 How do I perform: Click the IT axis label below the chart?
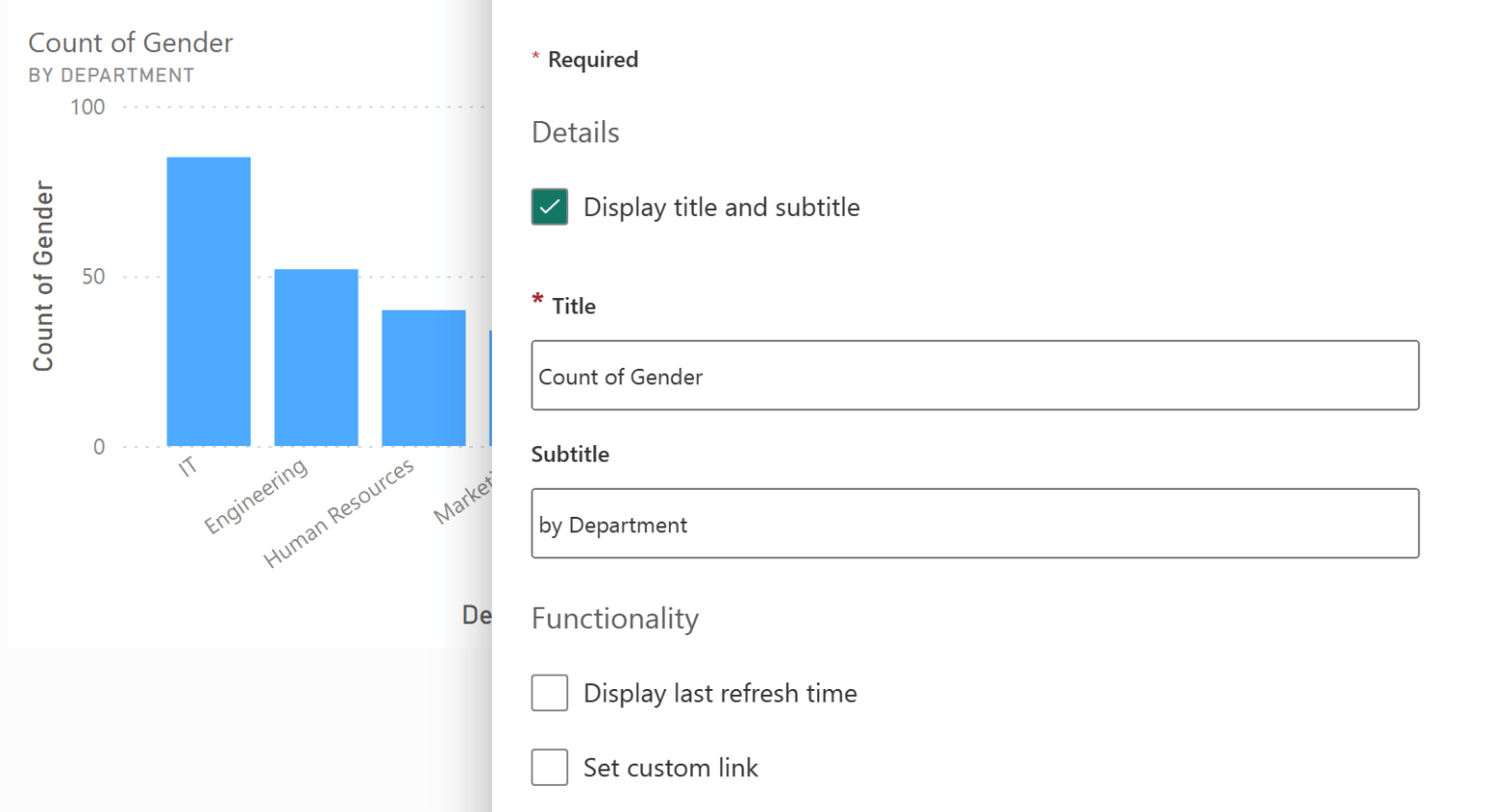(x=186, y=466)
